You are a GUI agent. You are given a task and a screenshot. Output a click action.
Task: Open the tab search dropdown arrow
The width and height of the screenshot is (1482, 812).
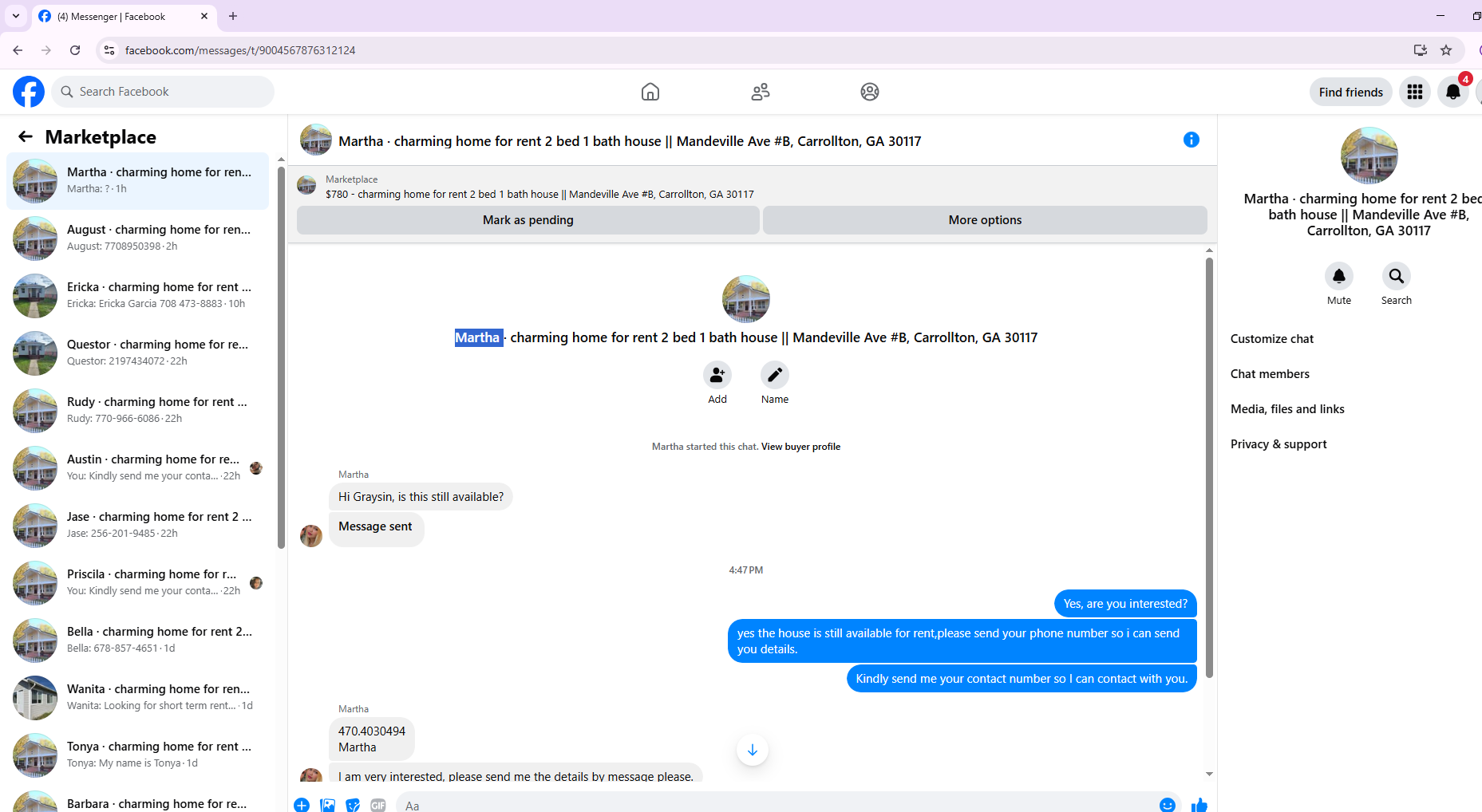16,16
